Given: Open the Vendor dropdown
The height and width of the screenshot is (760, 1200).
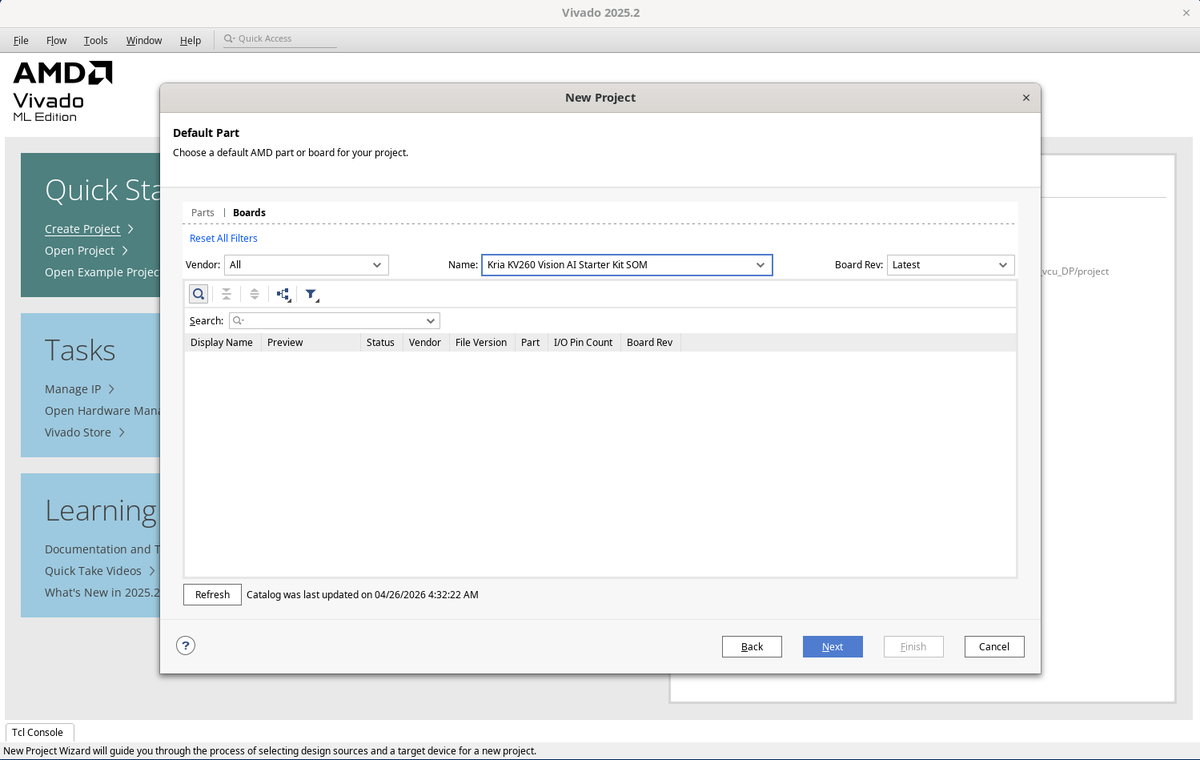Looking at the screenshot, I should click(306, 265).
